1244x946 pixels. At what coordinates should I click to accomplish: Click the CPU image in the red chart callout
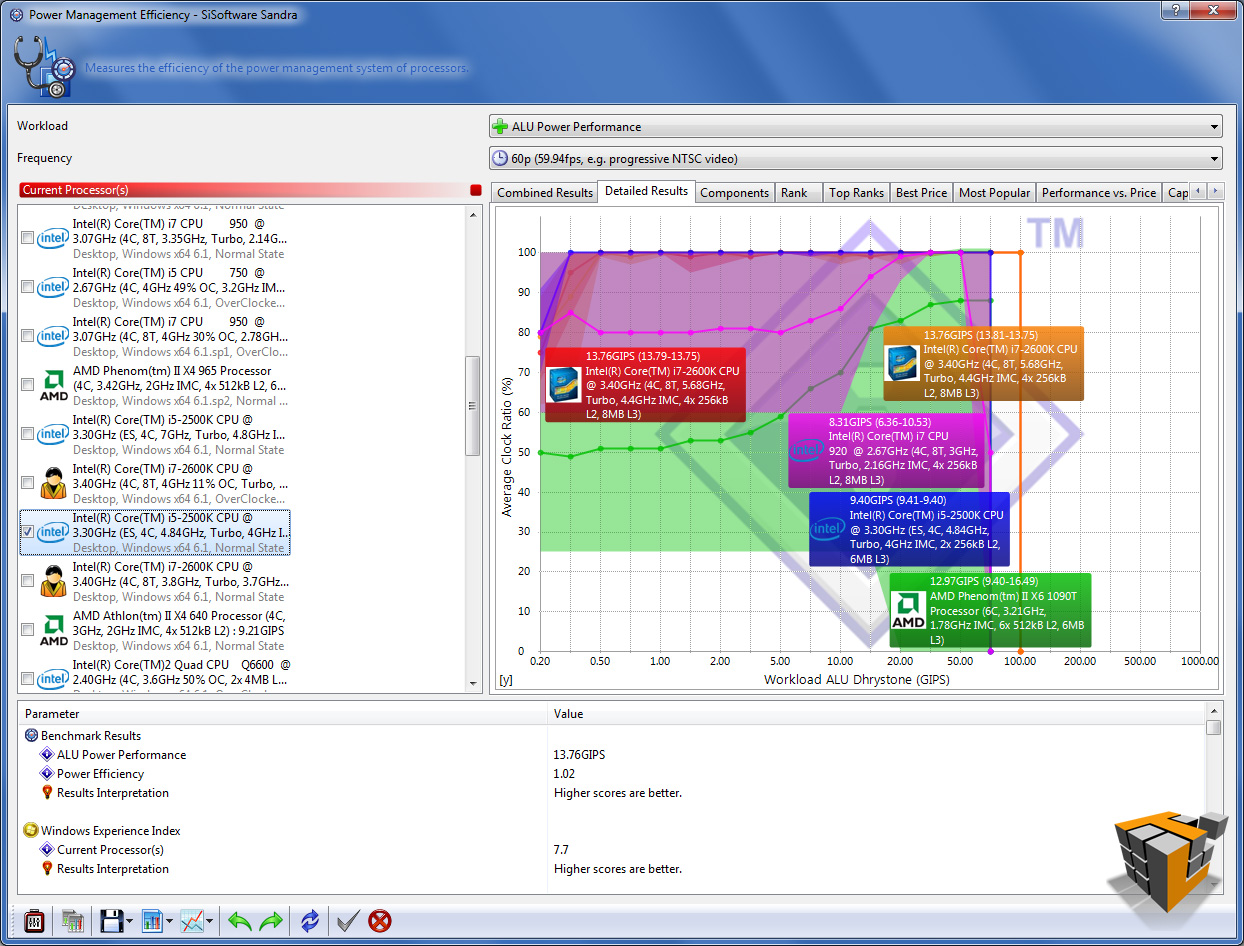(564, 386)
